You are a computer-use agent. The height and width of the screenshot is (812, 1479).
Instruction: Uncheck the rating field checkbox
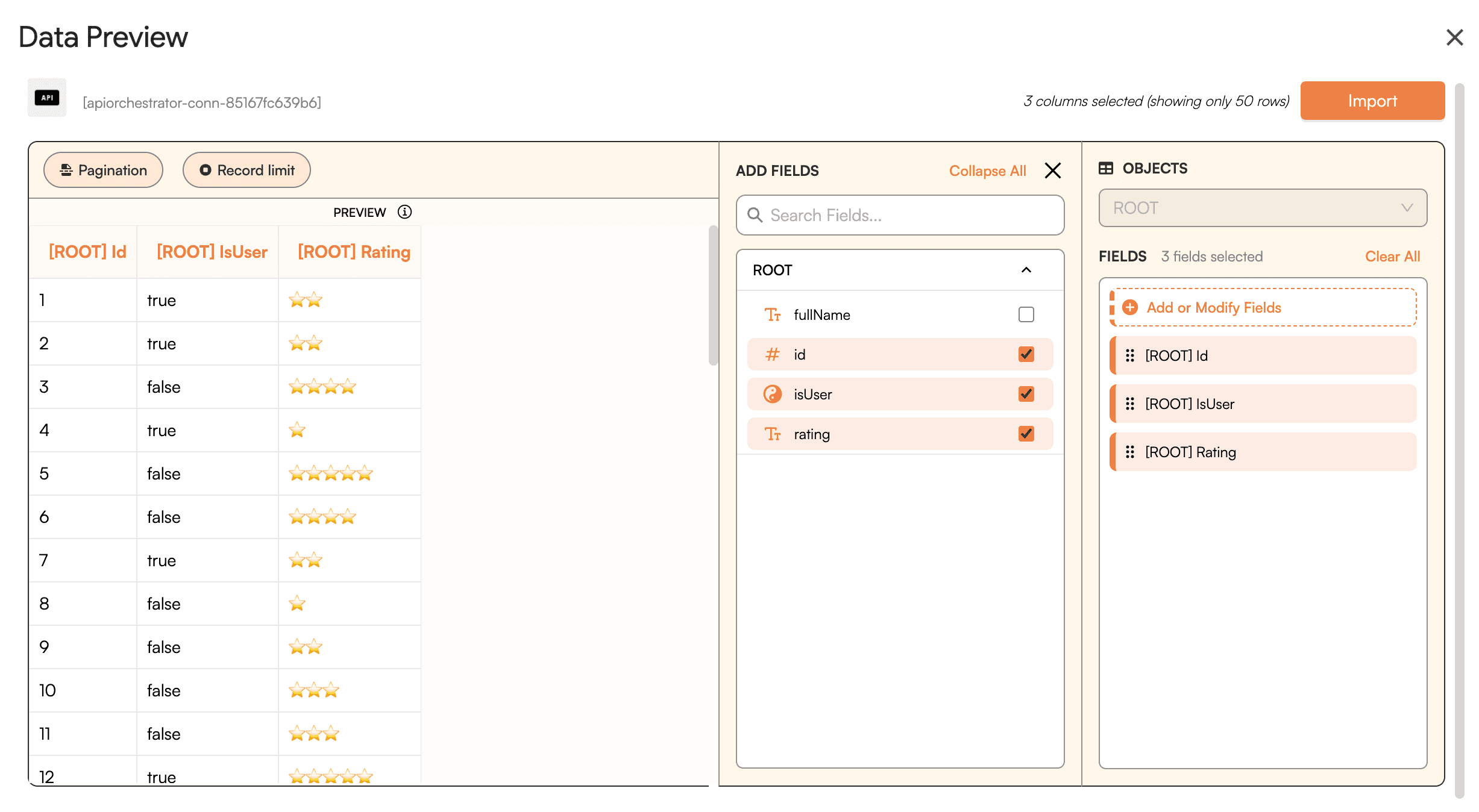click(1026, 434)
